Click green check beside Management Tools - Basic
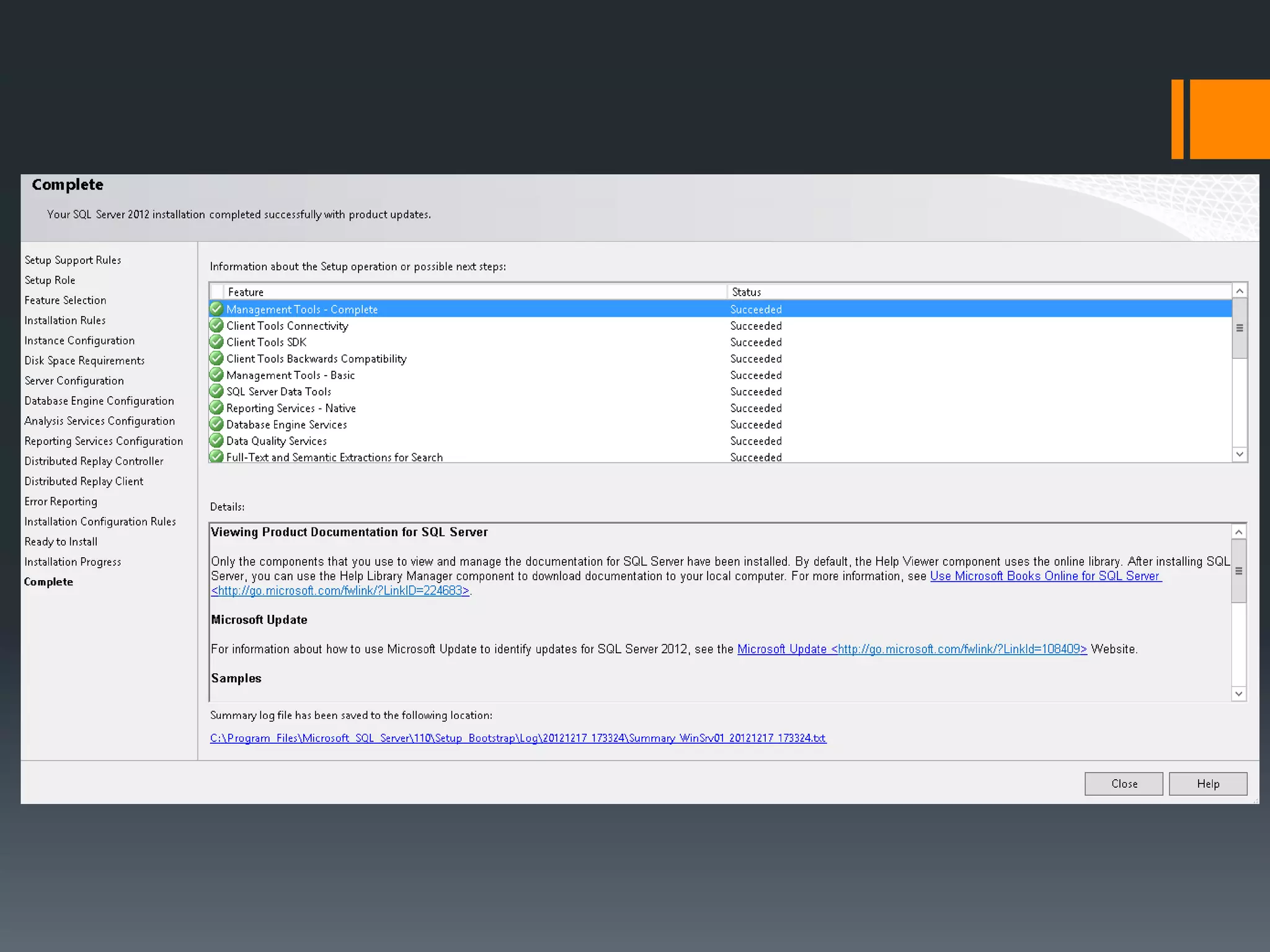This screenshot has height=952, width=1270. coord(216,375)
